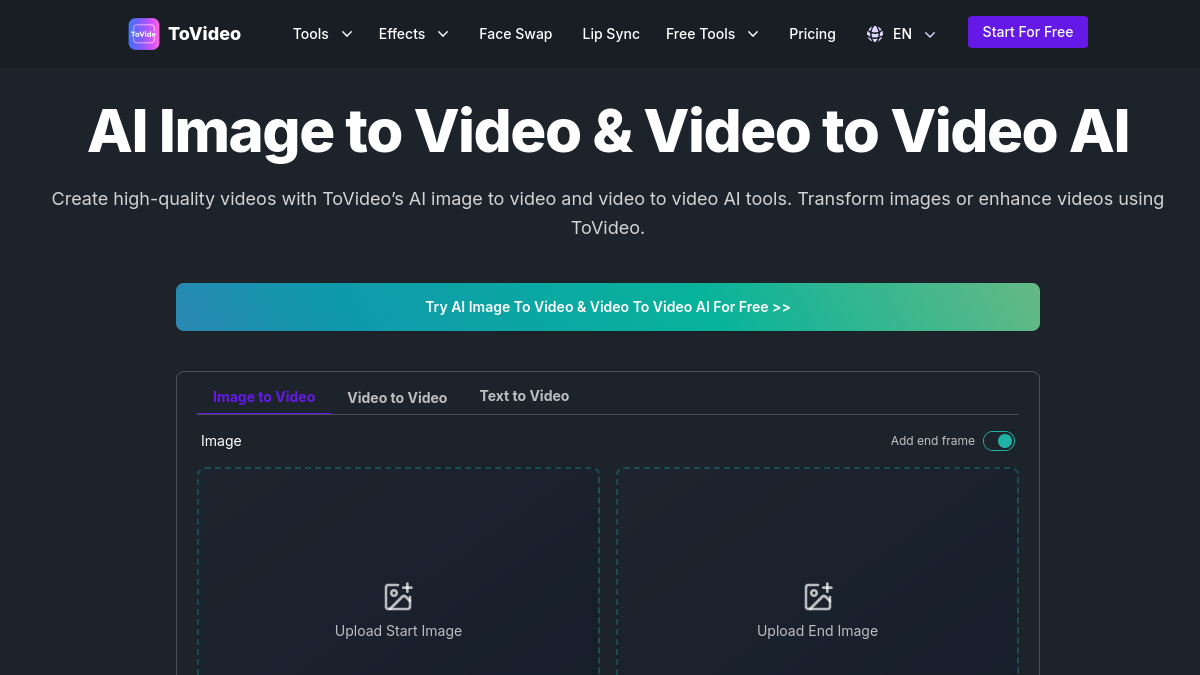Screen dimensions: 1200x675
Task: Expand the Free Tools dropdown chevron
Action: (753, 34)
